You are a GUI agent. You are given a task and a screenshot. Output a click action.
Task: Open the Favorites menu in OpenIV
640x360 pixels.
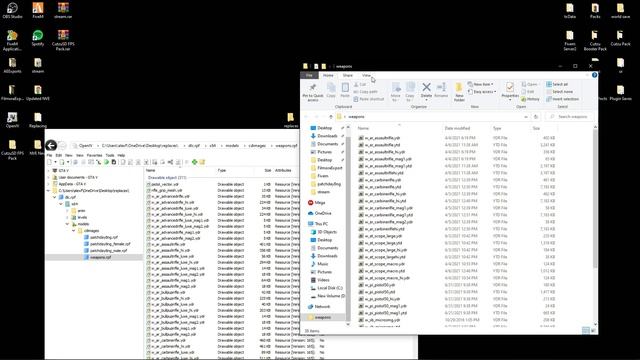click(94, 155)
